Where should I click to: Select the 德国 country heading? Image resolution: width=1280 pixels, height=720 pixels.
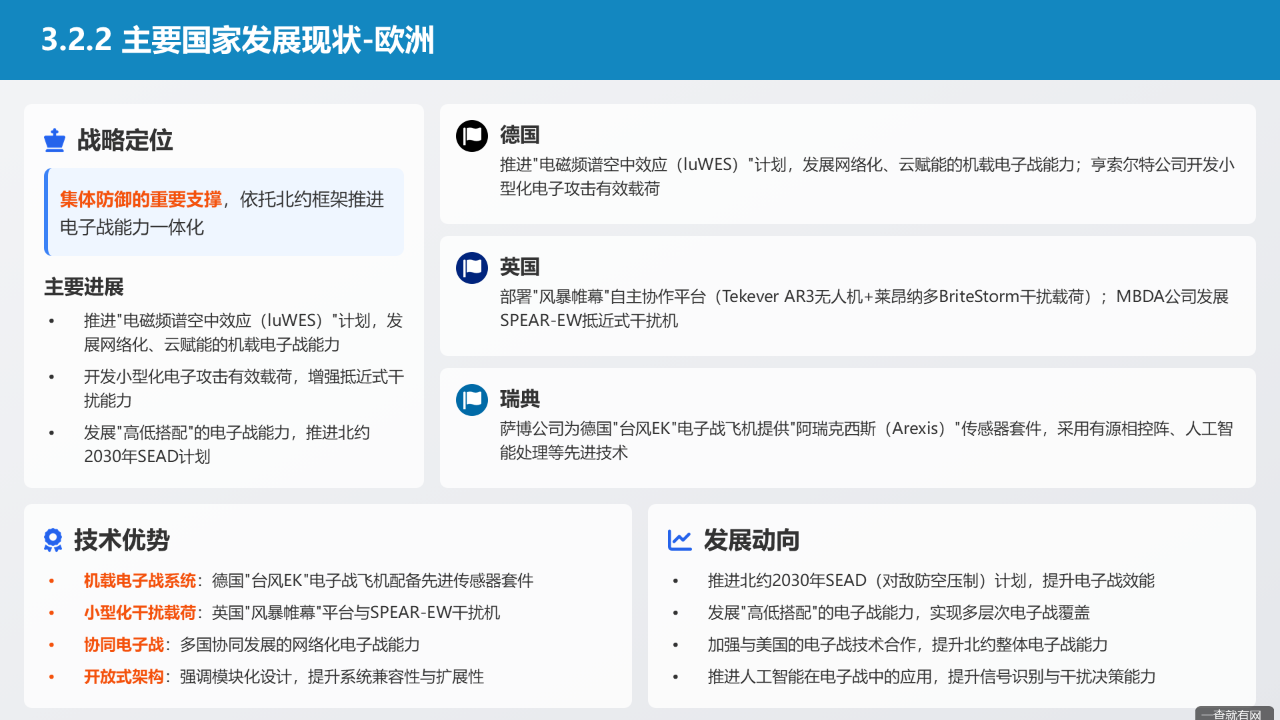coord(520,135)
